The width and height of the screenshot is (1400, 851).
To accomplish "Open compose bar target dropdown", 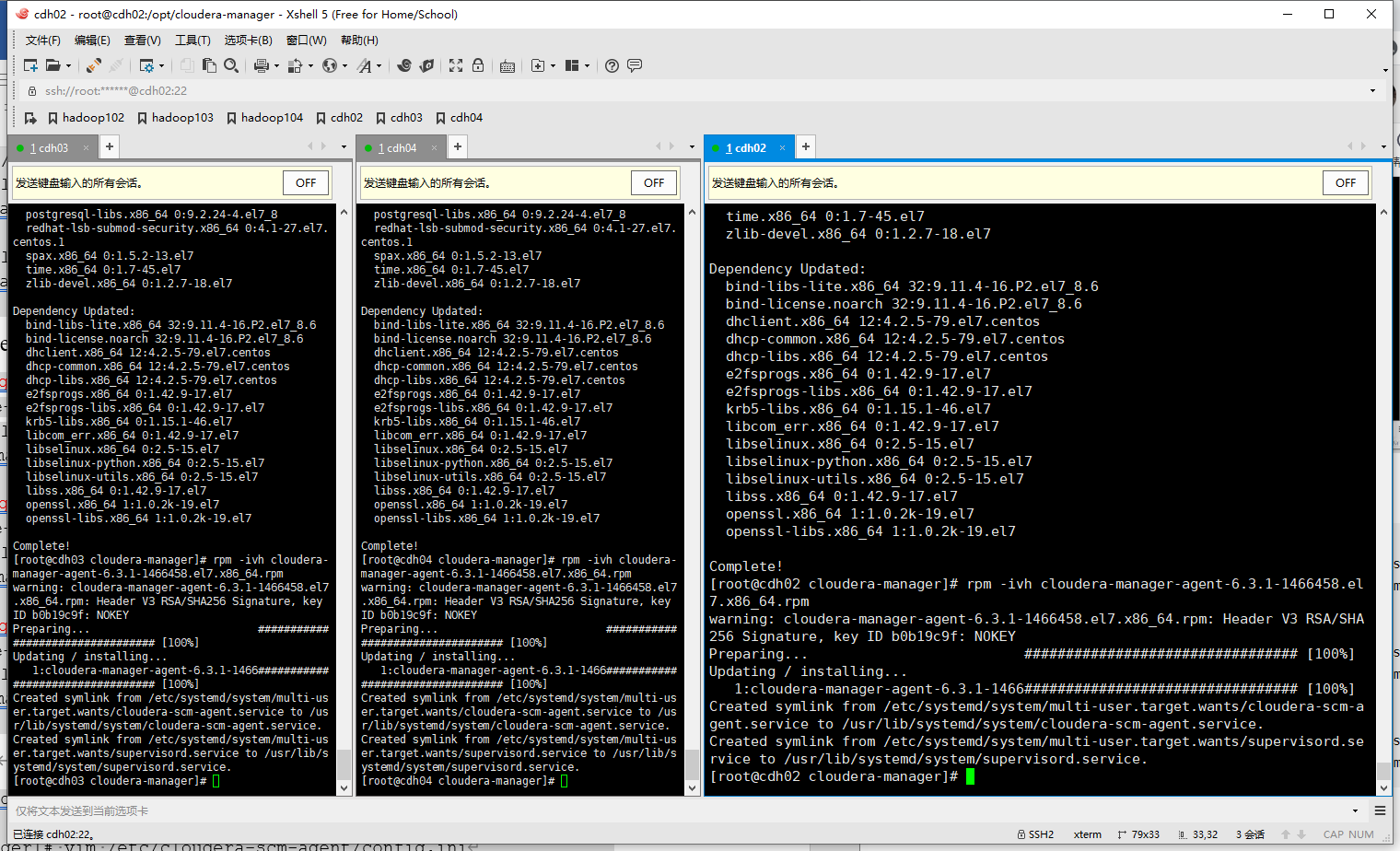I will point(1355,811).
